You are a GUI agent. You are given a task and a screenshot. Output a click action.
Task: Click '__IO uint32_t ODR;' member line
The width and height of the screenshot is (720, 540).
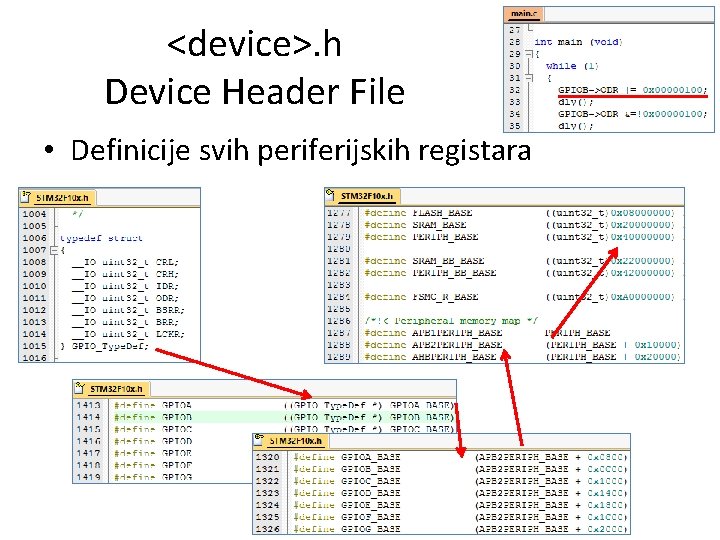(125, 298)
